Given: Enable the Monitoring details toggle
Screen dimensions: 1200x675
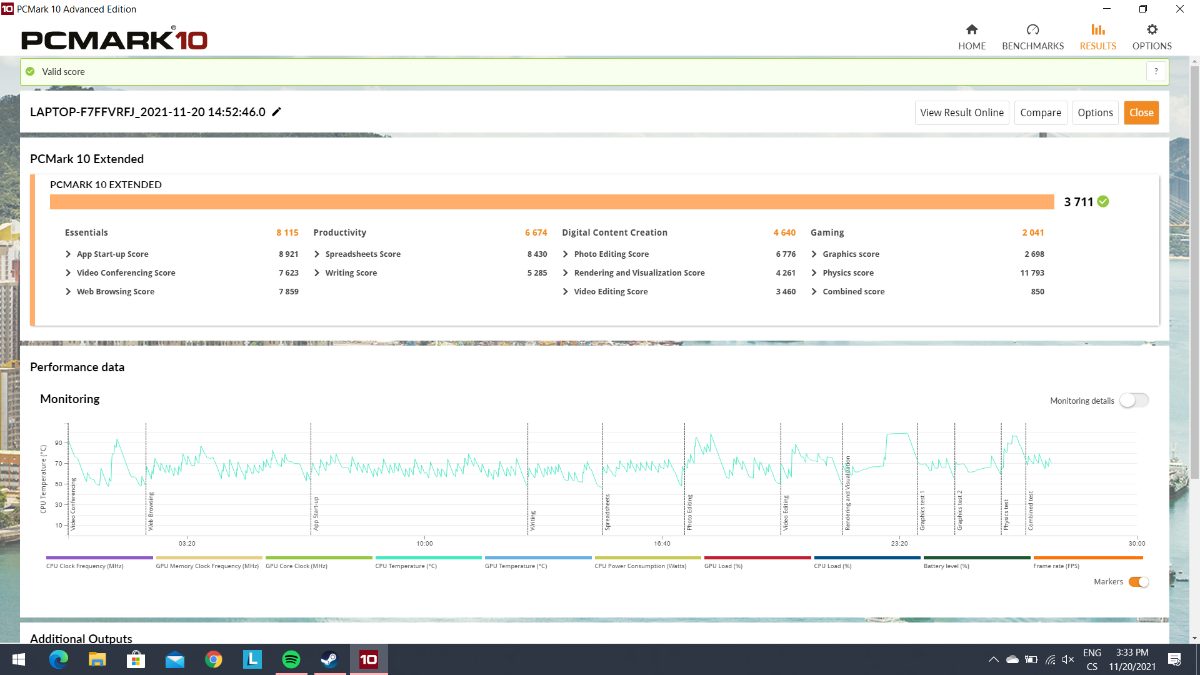Looking at the screenshot, I should tap(1133, 401).
